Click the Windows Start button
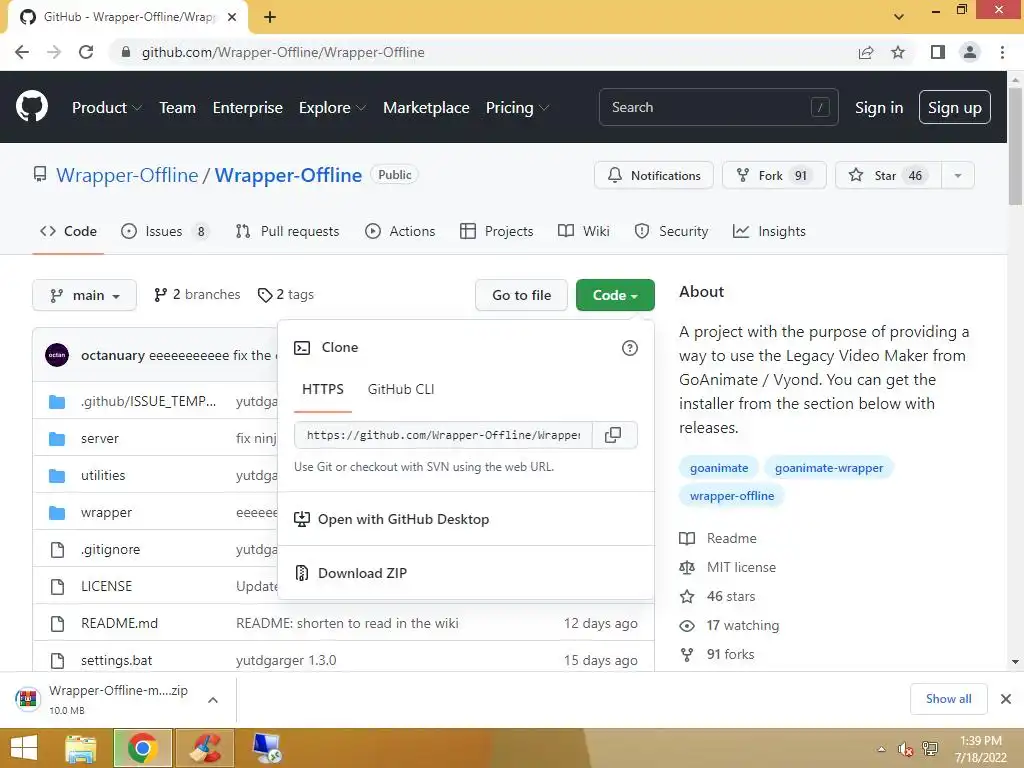 24,748
